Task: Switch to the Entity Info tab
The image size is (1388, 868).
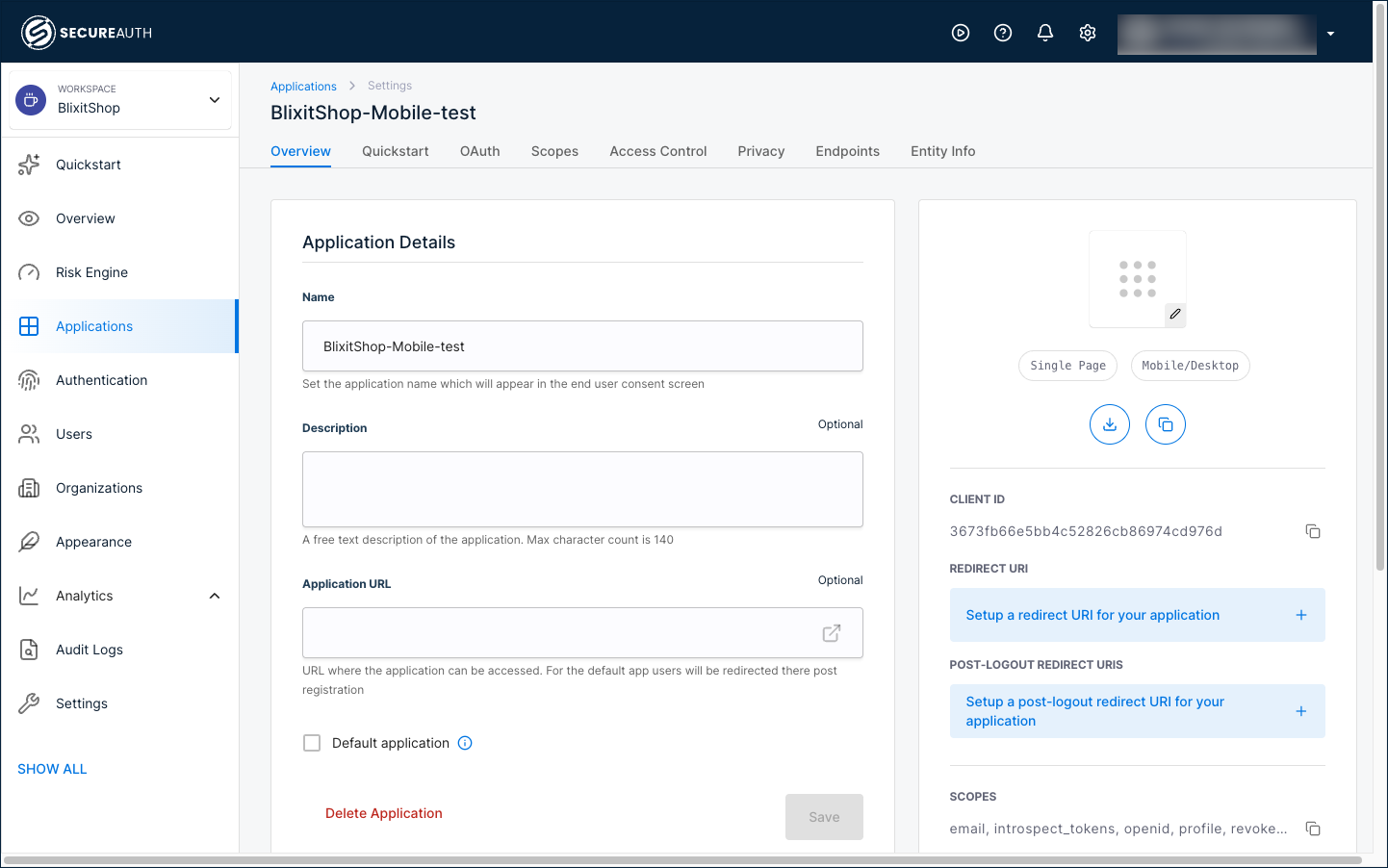Action: (943, 151)
